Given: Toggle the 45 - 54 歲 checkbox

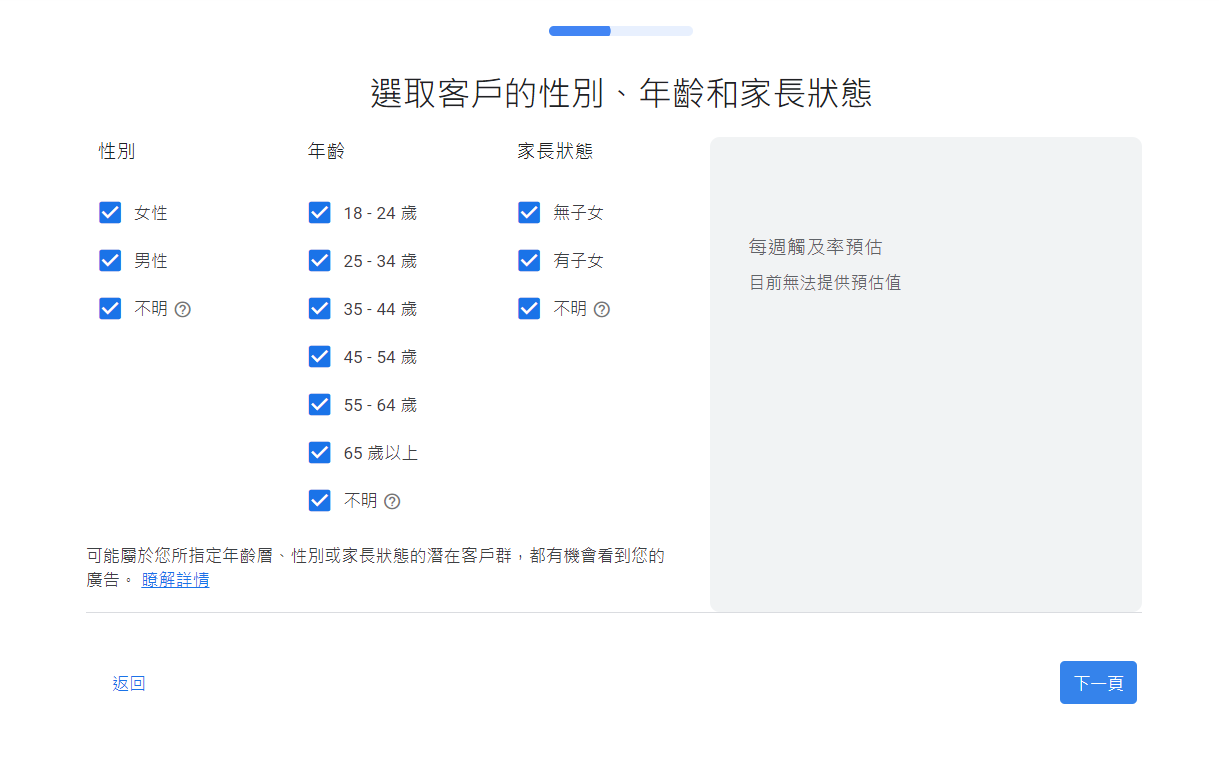Looking at the screenshot, I should pos(320,357).
